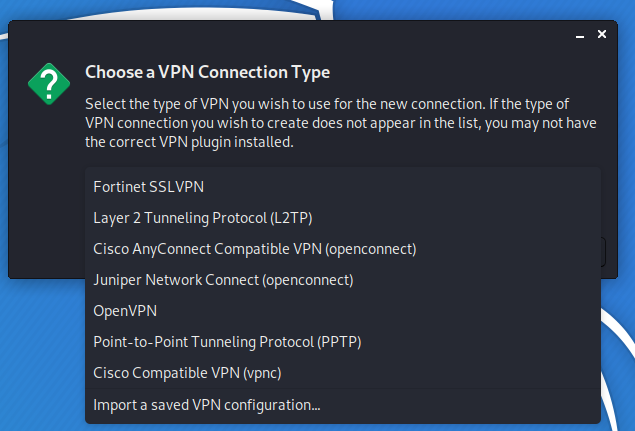Click blank space right of OpenVPN entry

coord(377,311)
